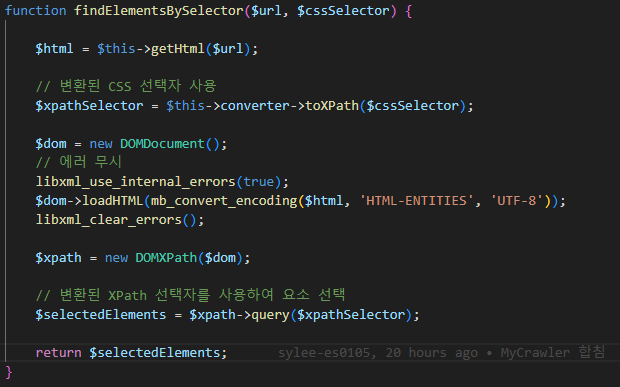This screenshot has height=387, width=620.
Task: Click $selectedElements in the assignment line
Action: 101,315
